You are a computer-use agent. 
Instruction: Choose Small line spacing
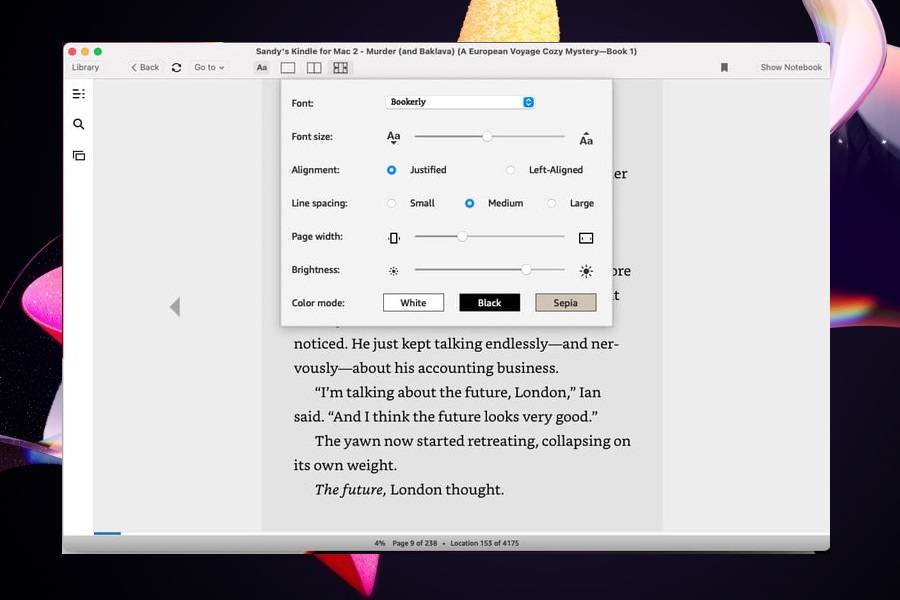pyautogui.click(x=391, y=203)
